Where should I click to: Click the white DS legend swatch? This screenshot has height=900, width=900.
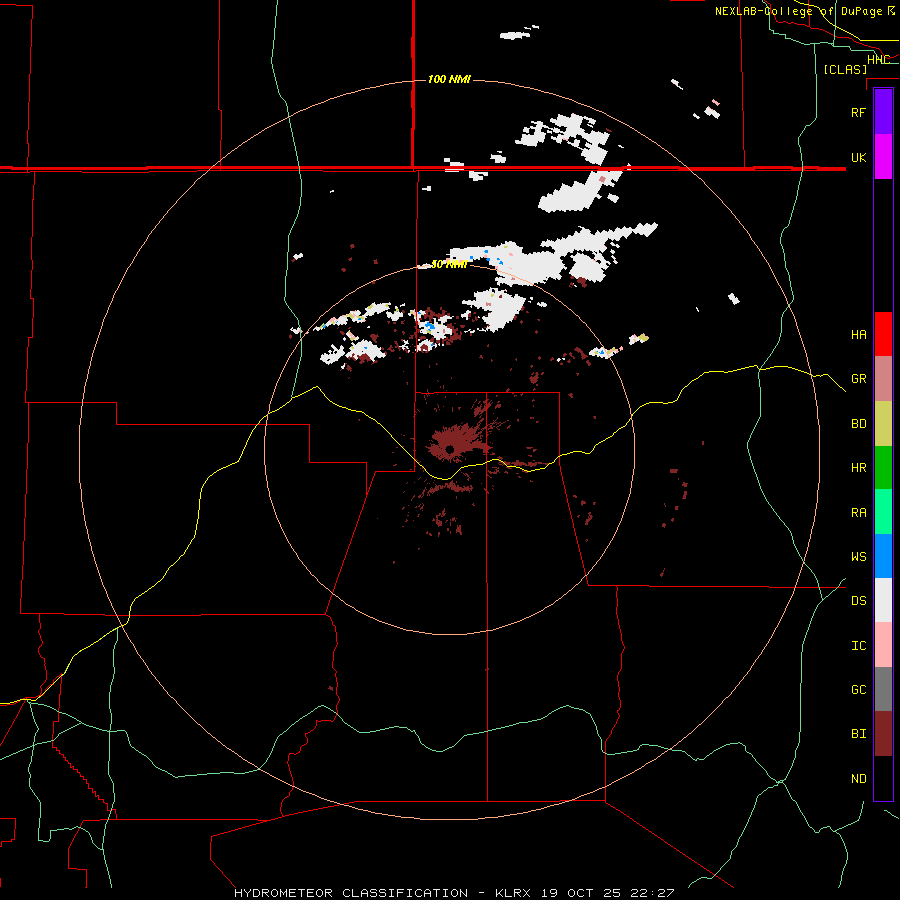coord(883,600)
